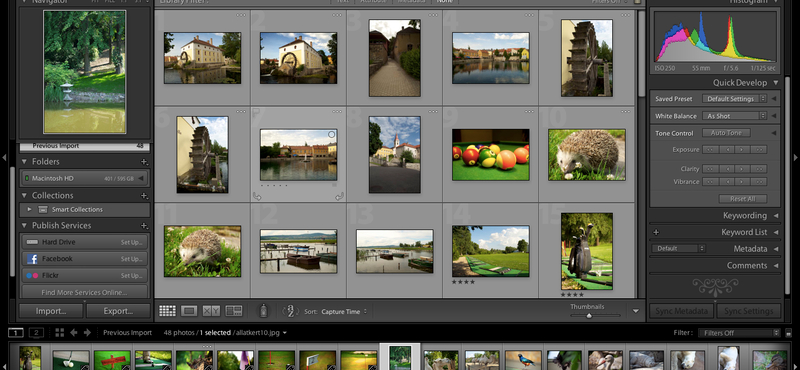Toggle the Tone Control section triangle

773,133
